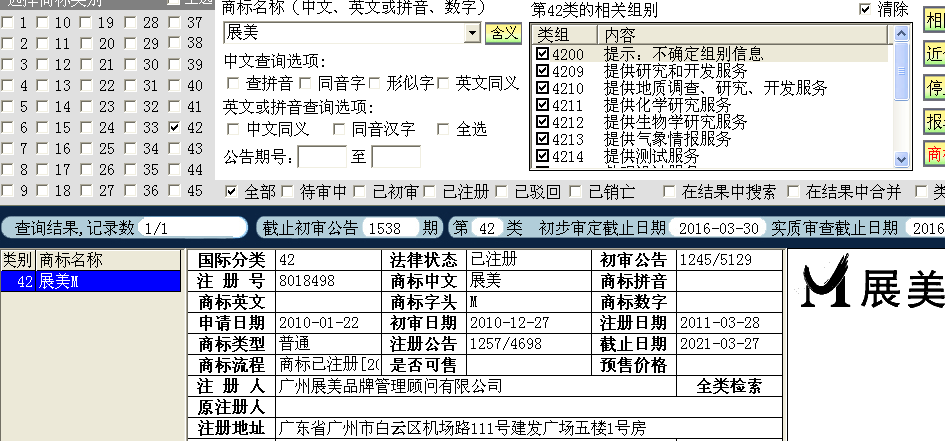Click 商标流程 status cell
Viewport: 945px width, 441px height.
330,365
